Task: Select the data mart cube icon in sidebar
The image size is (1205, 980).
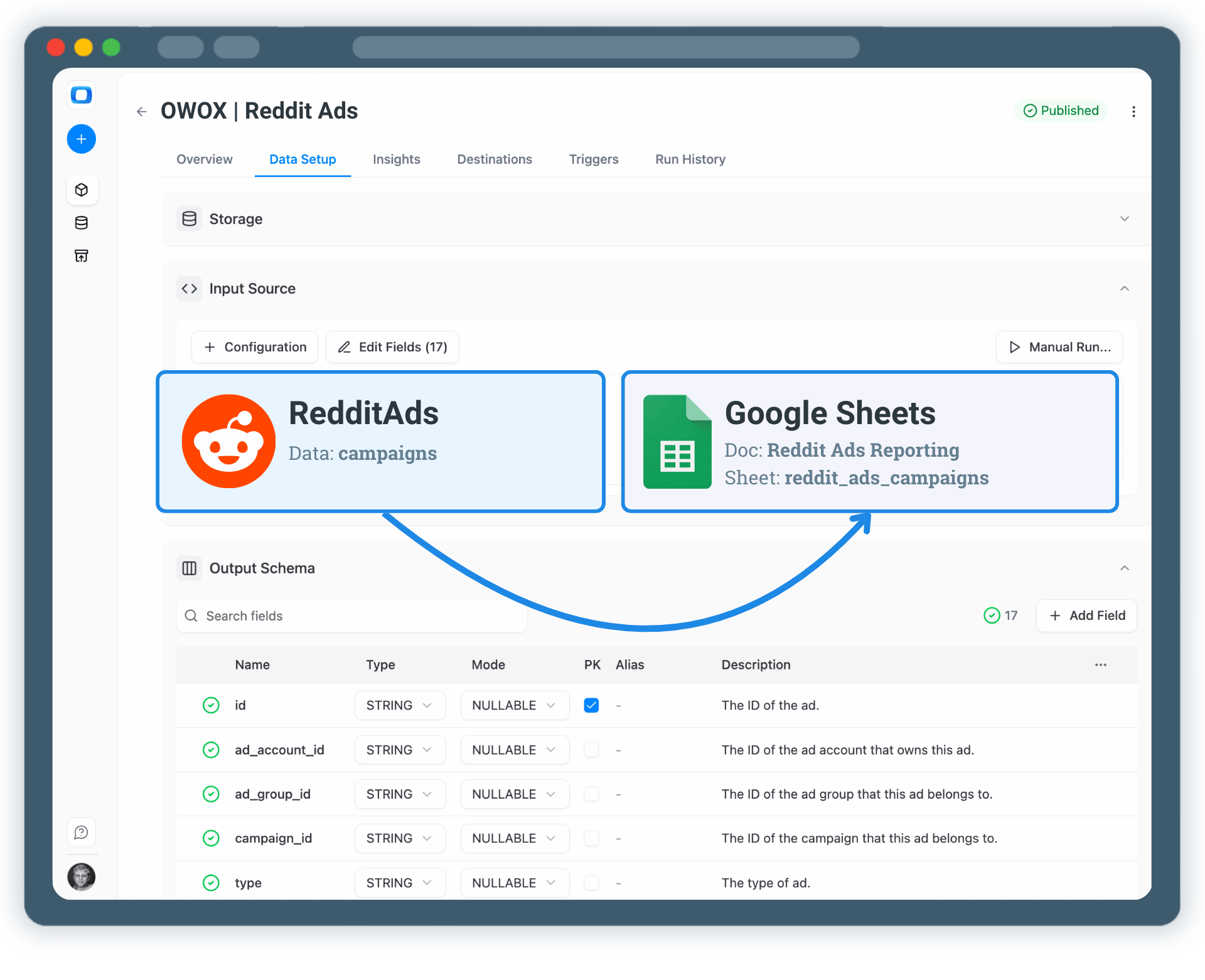Action: (82, 189)
